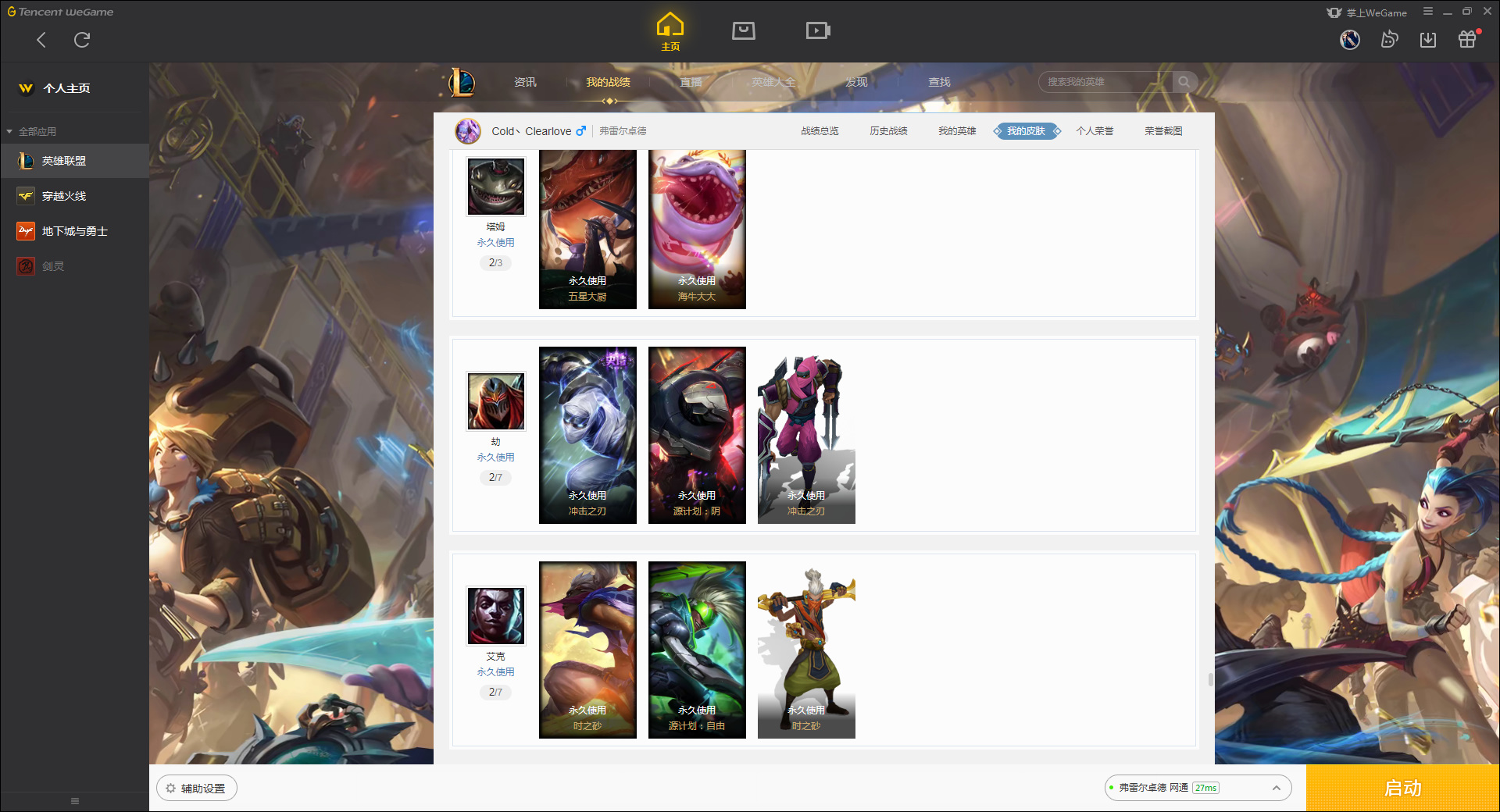Switch to 荣誉截图 sub-tab
The height and width of the screenshot is (812, 1500).
(x=1163, y=131)
